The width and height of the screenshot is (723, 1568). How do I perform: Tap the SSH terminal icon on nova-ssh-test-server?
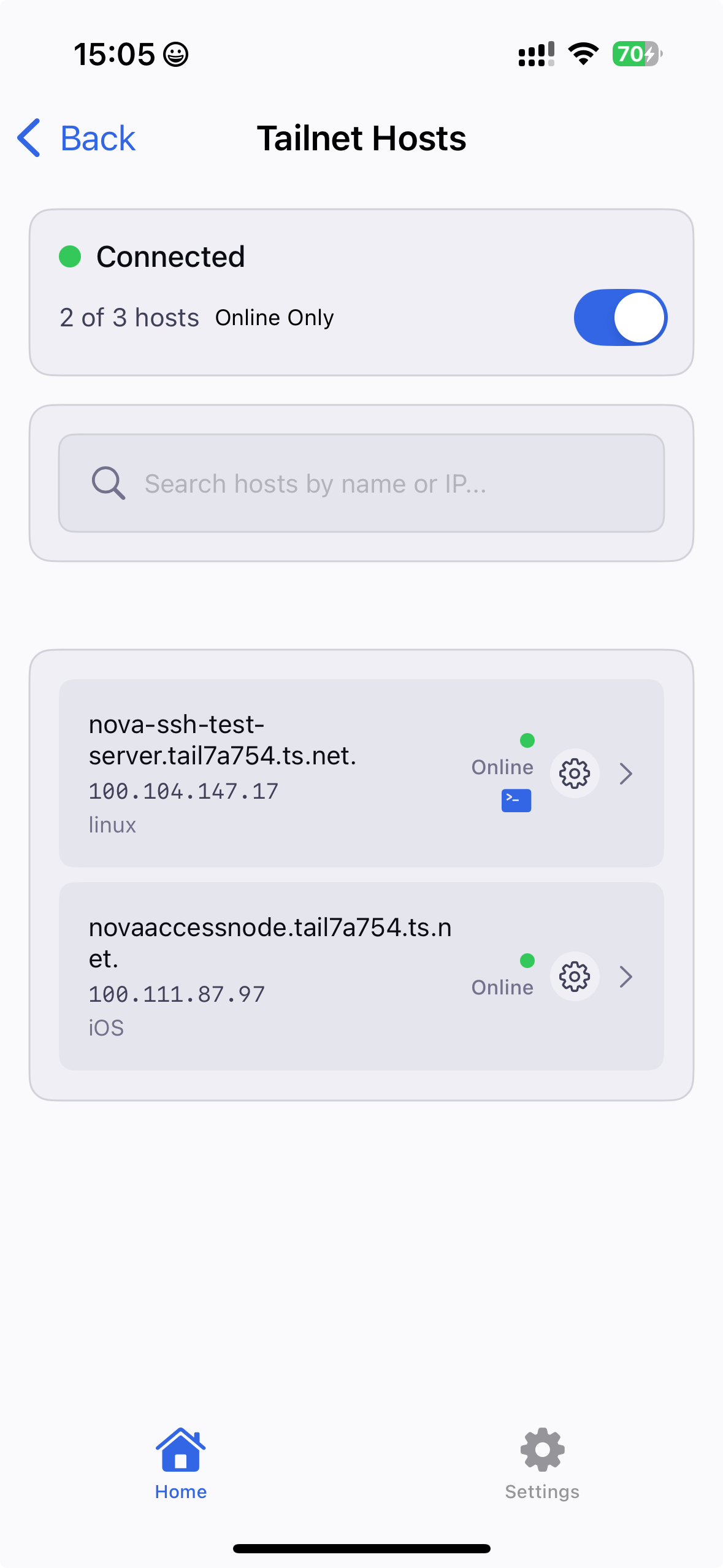(516, 801)
